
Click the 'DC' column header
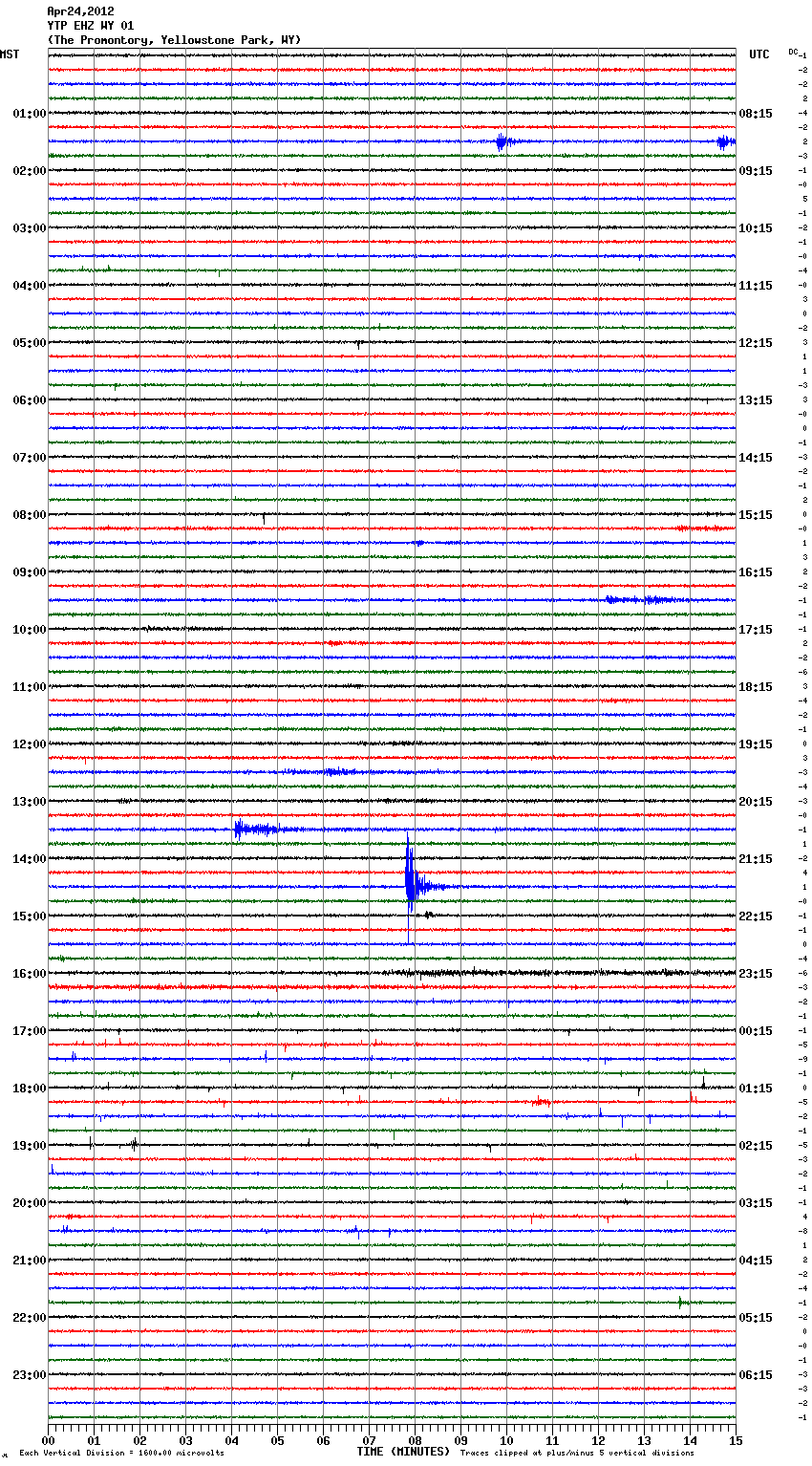coord(793,52)
